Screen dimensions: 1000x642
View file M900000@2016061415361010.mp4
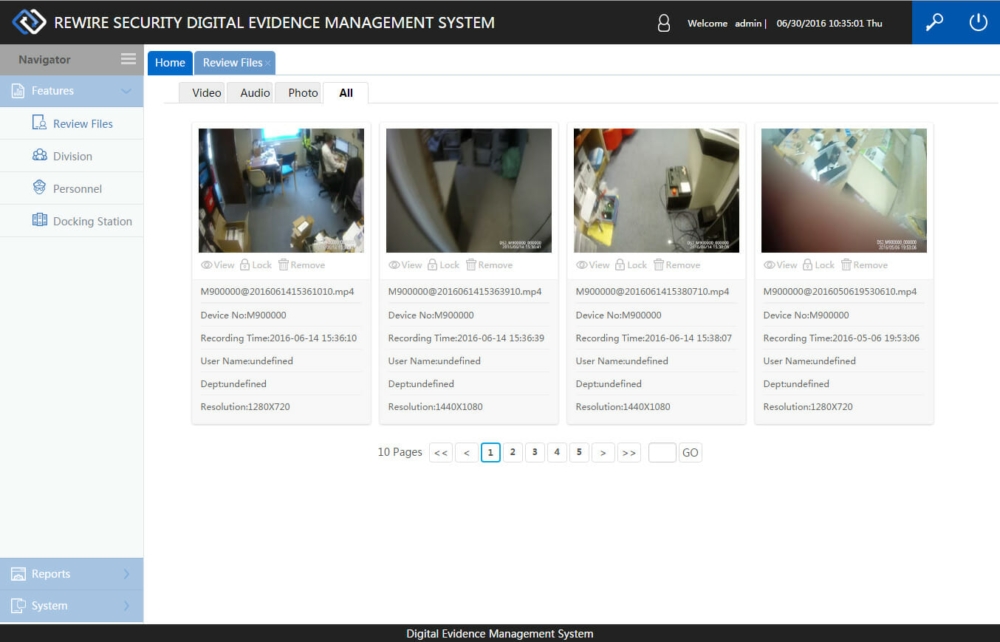click(x=217, y=265)
